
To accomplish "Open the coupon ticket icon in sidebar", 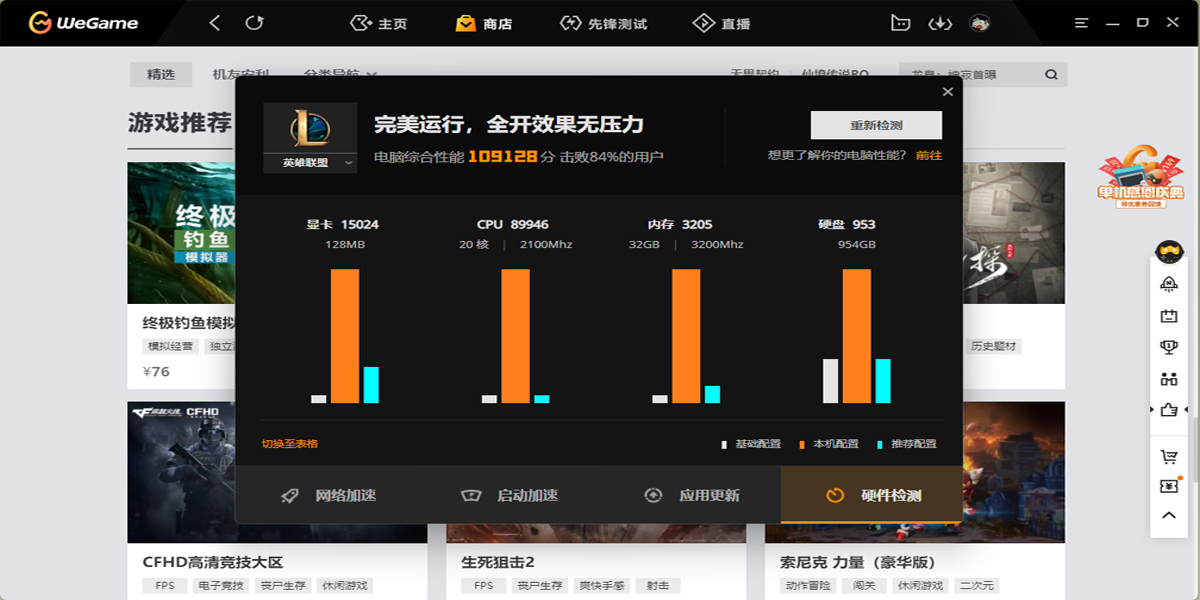I will pyautogui.click(x=1168, y=486).
